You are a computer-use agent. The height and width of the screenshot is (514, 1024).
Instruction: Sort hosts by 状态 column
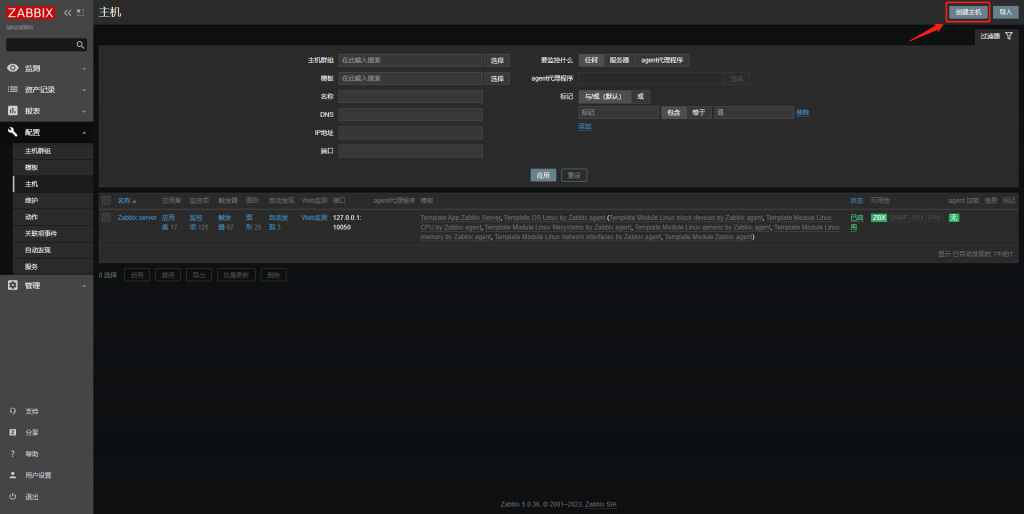[x=856, y=201]
